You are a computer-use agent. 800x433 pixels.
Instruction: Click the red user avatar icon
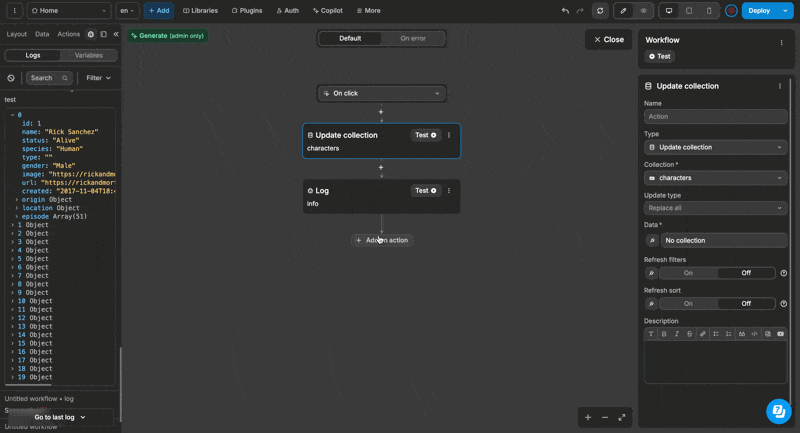pos(731,11)
